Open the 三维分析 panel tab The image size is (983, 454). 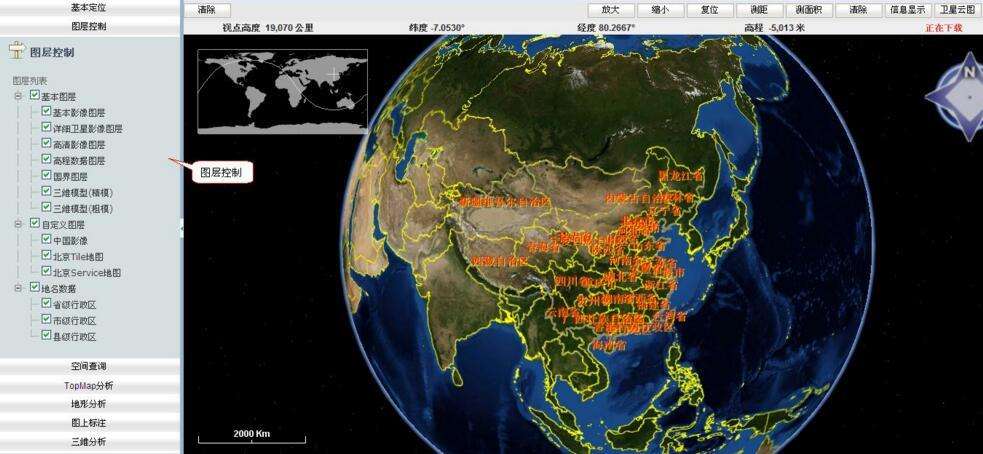[x=89, y=441]
